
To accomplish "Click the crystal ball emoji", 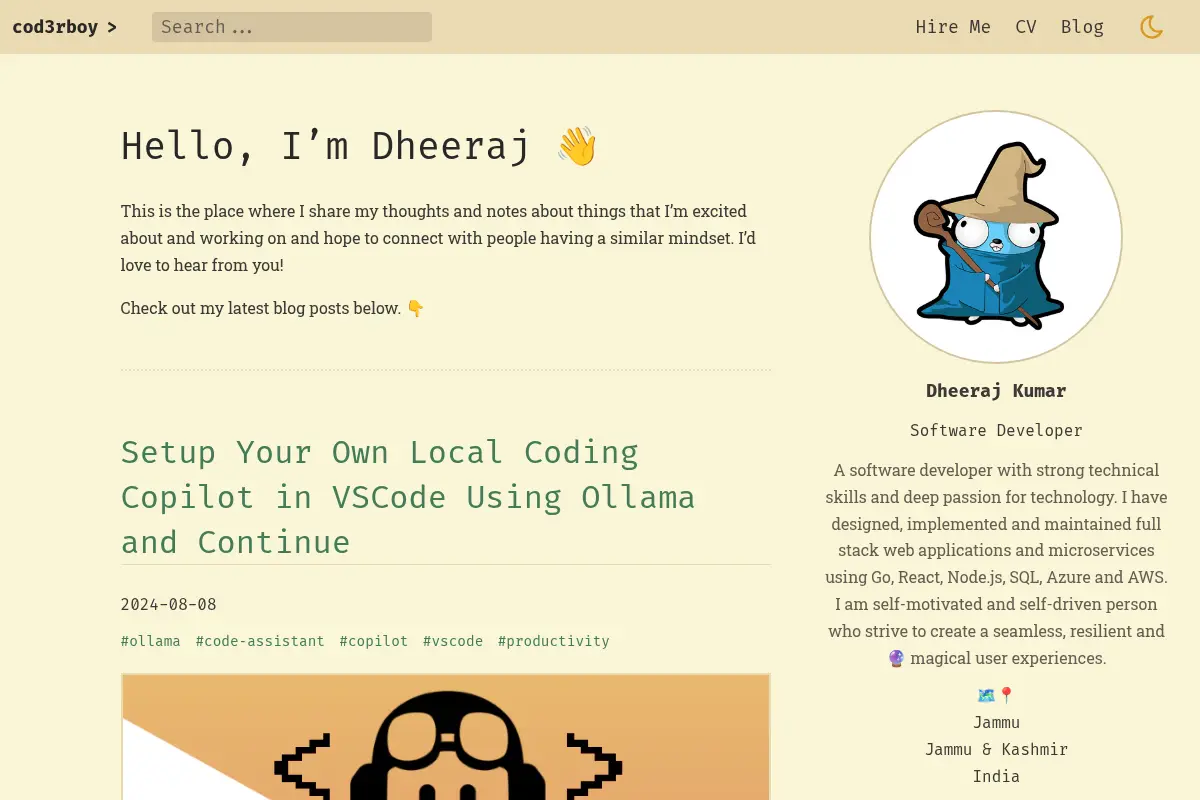I will tap(897, 658).
